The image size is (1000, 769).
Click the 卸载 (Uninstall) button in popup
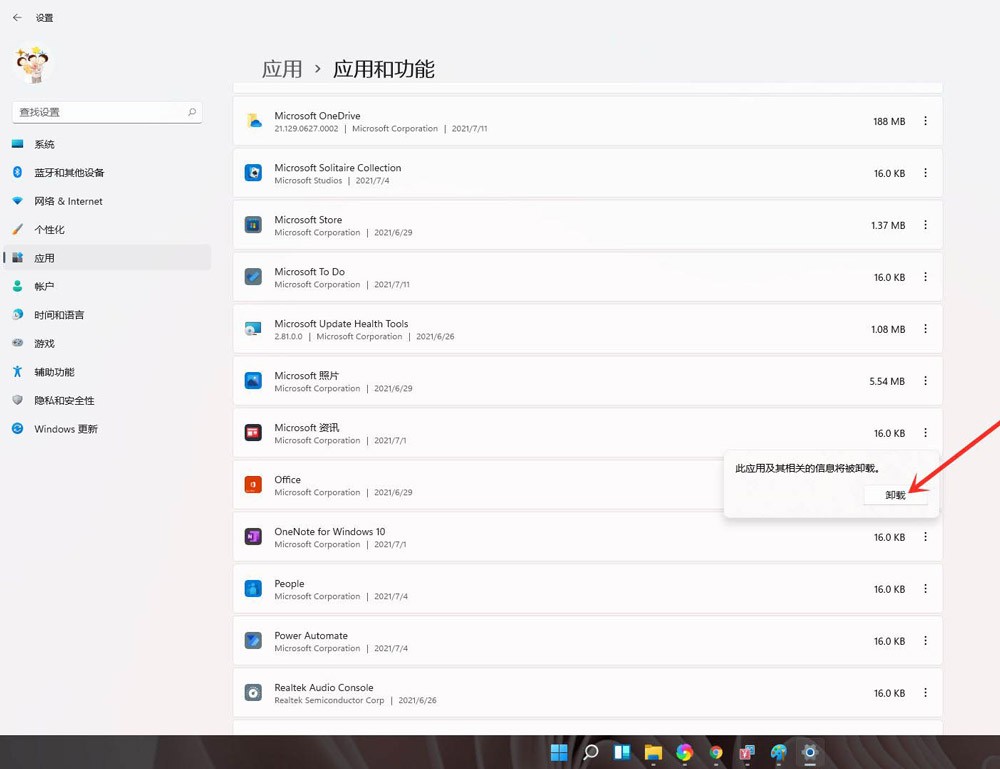(895, 495)
